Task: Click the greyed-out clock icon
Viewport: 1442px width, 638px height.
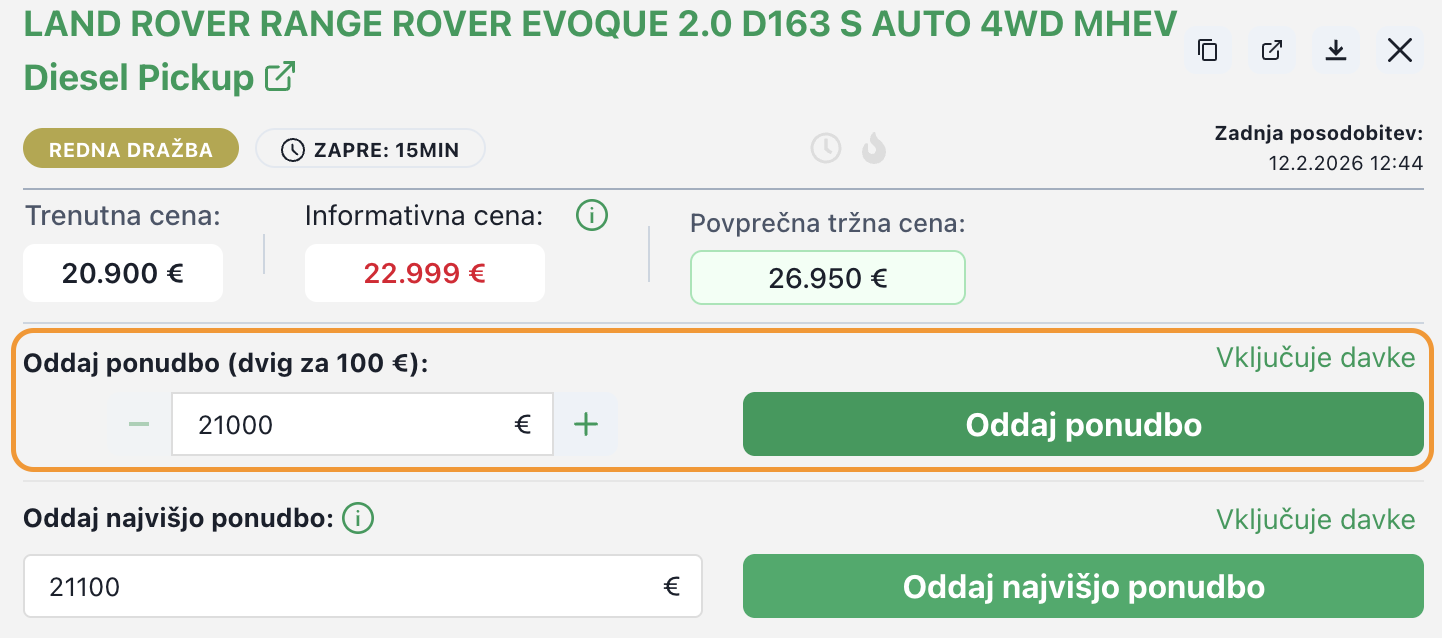Action: click(x=826, y=149)
